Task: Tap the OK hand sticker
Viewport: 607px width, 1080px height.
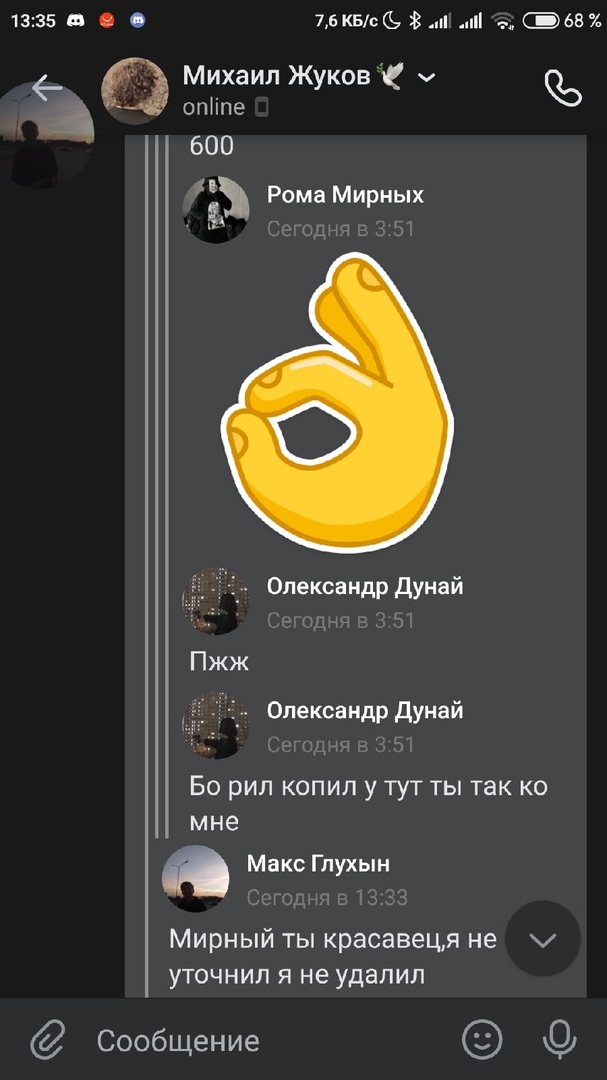Action: [x=337, y=402]
